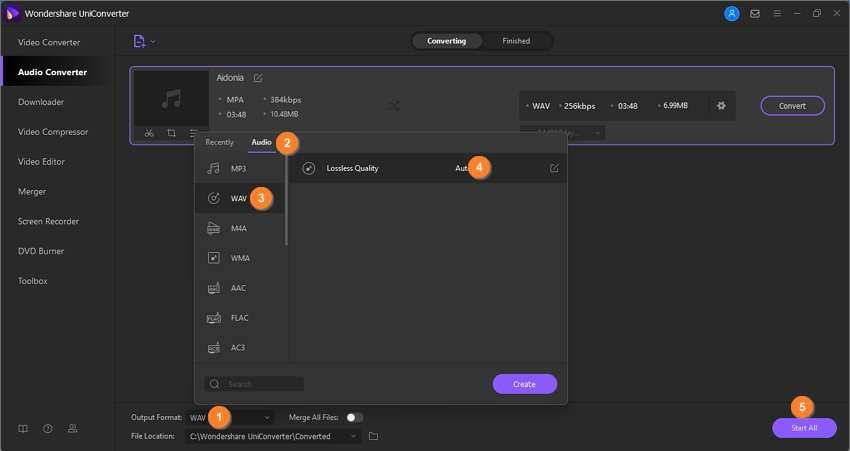Click the MPA source format label
The height and width of the screenshot is (451, 850).
pyautogui.click(x=235, y=100)
